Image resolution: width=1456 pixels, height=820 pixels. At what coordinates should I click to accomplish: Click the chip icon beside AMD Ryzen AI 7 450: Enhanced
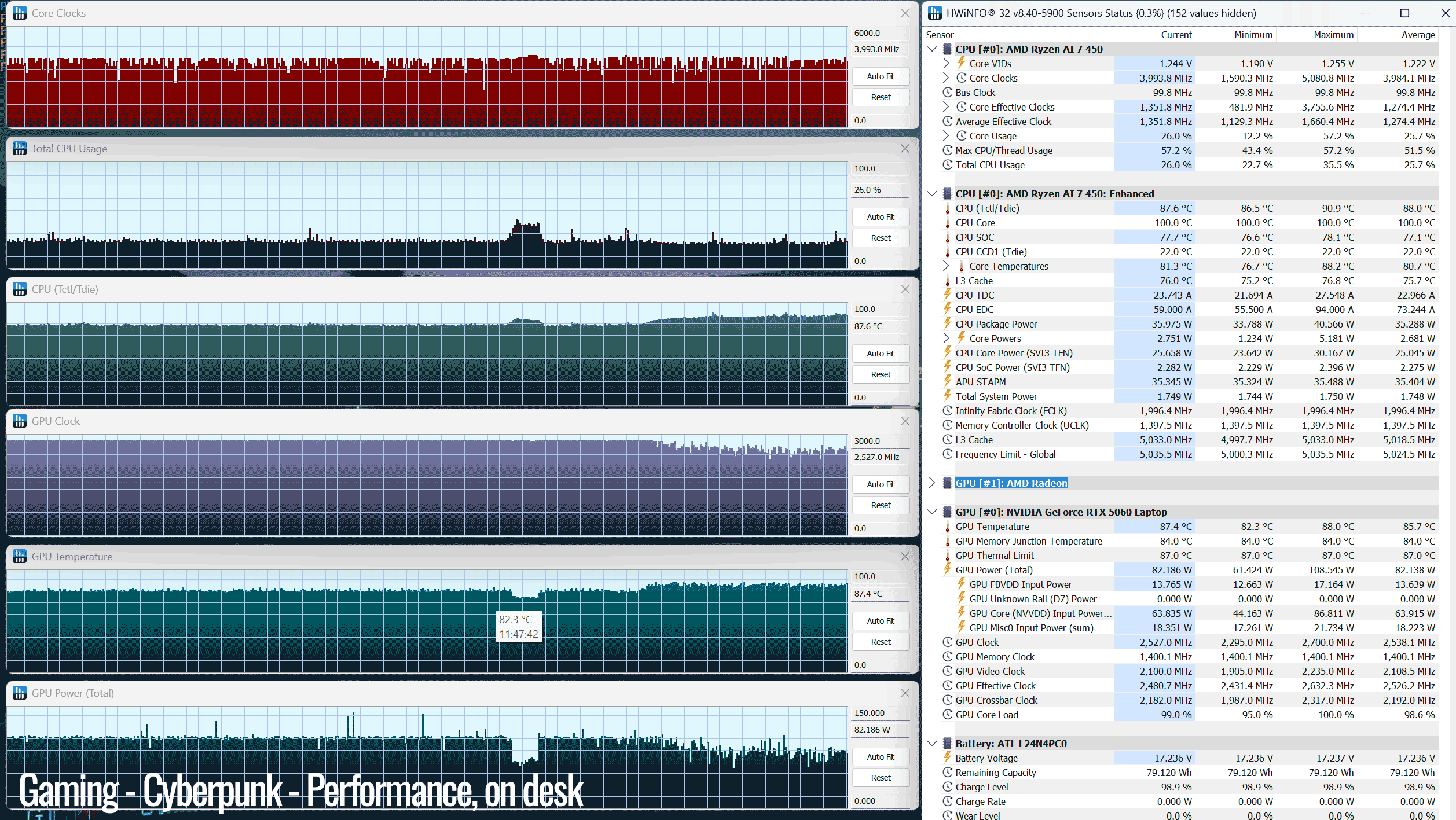(948, 193)
